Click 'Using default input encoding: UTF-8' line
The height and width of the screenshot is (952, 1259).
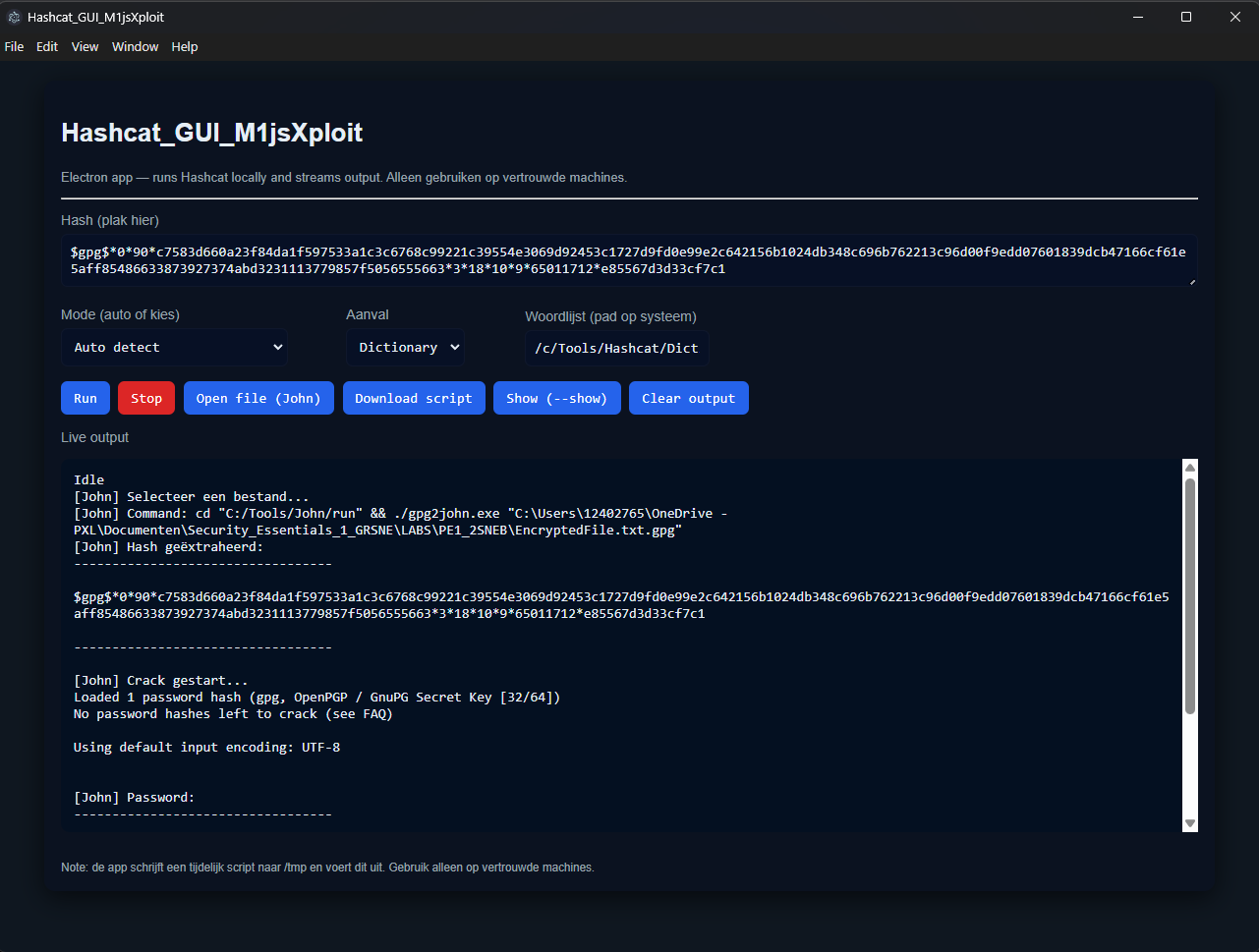207,747
